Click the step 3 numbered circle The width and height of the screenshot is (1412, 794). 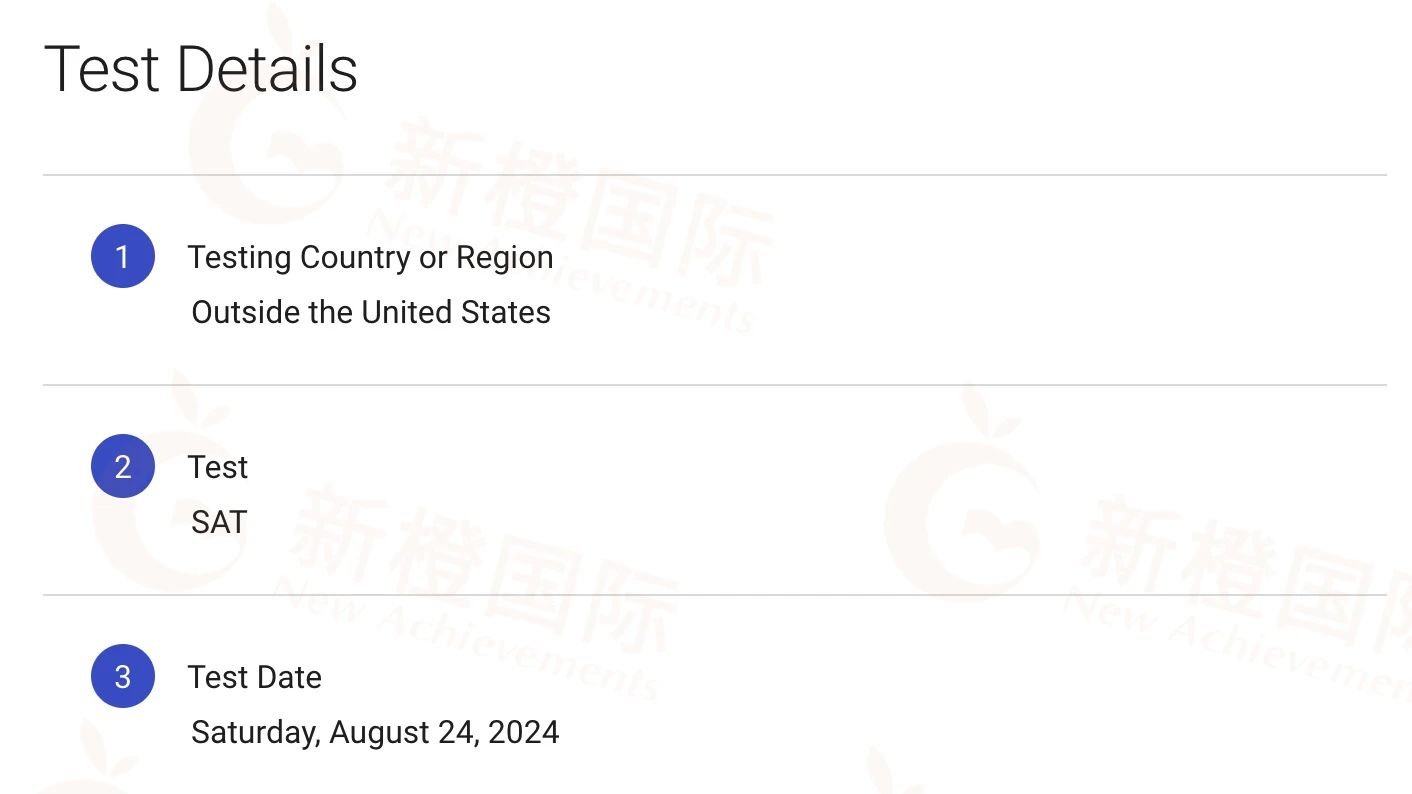[123, 676]
